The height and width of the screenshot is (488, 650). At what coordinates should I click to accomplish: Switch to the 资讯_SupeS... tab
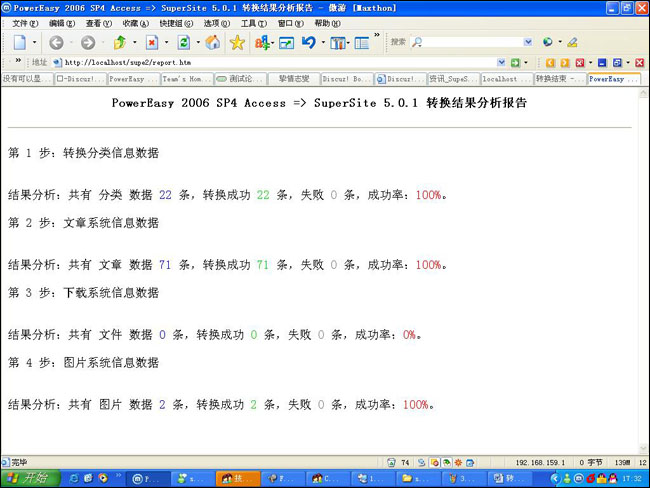(454, 79)
